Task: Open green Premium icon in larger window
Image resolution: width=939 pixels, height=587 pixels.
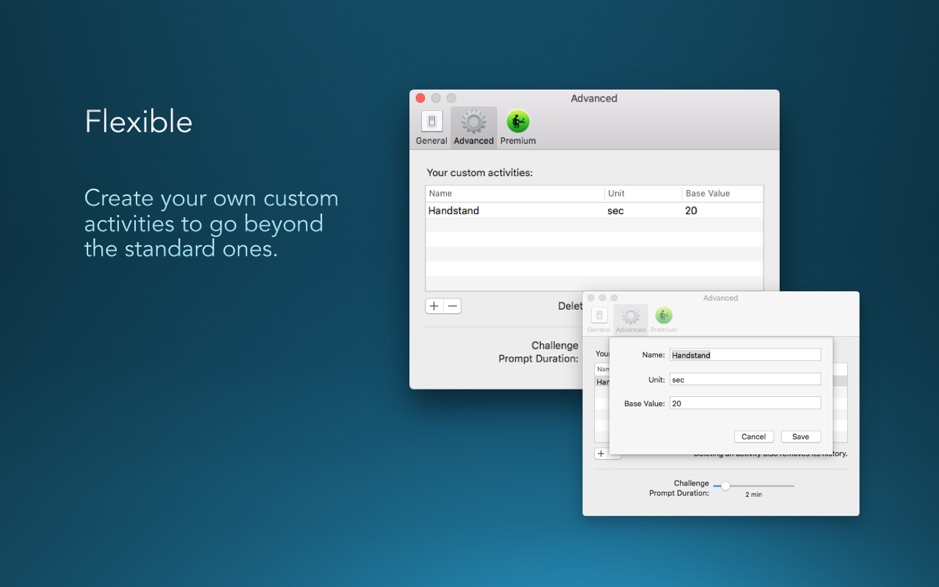Action: point(517,127)
